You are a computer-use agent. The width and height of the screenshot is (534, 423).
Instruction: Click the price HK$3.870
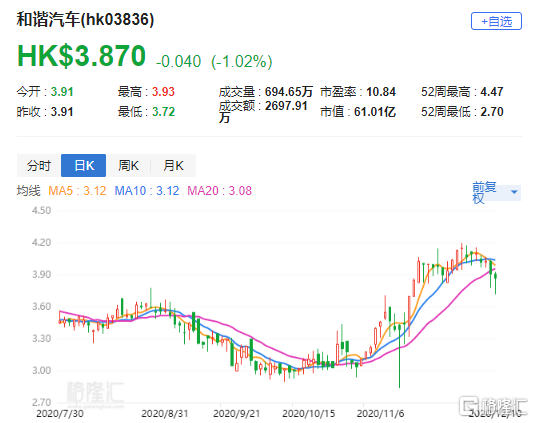pyautogui.click(x=81, y=56)
